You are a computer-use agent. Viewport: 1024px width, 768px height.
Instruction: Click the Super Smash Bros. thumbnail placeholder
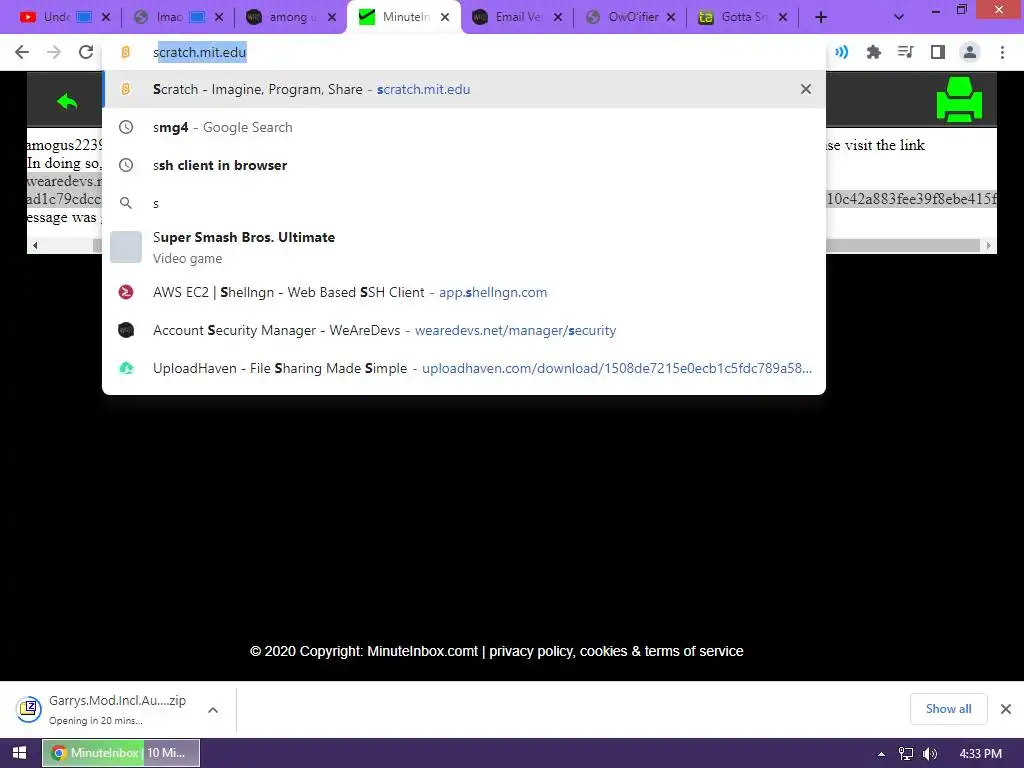click(x=125, y=247)
